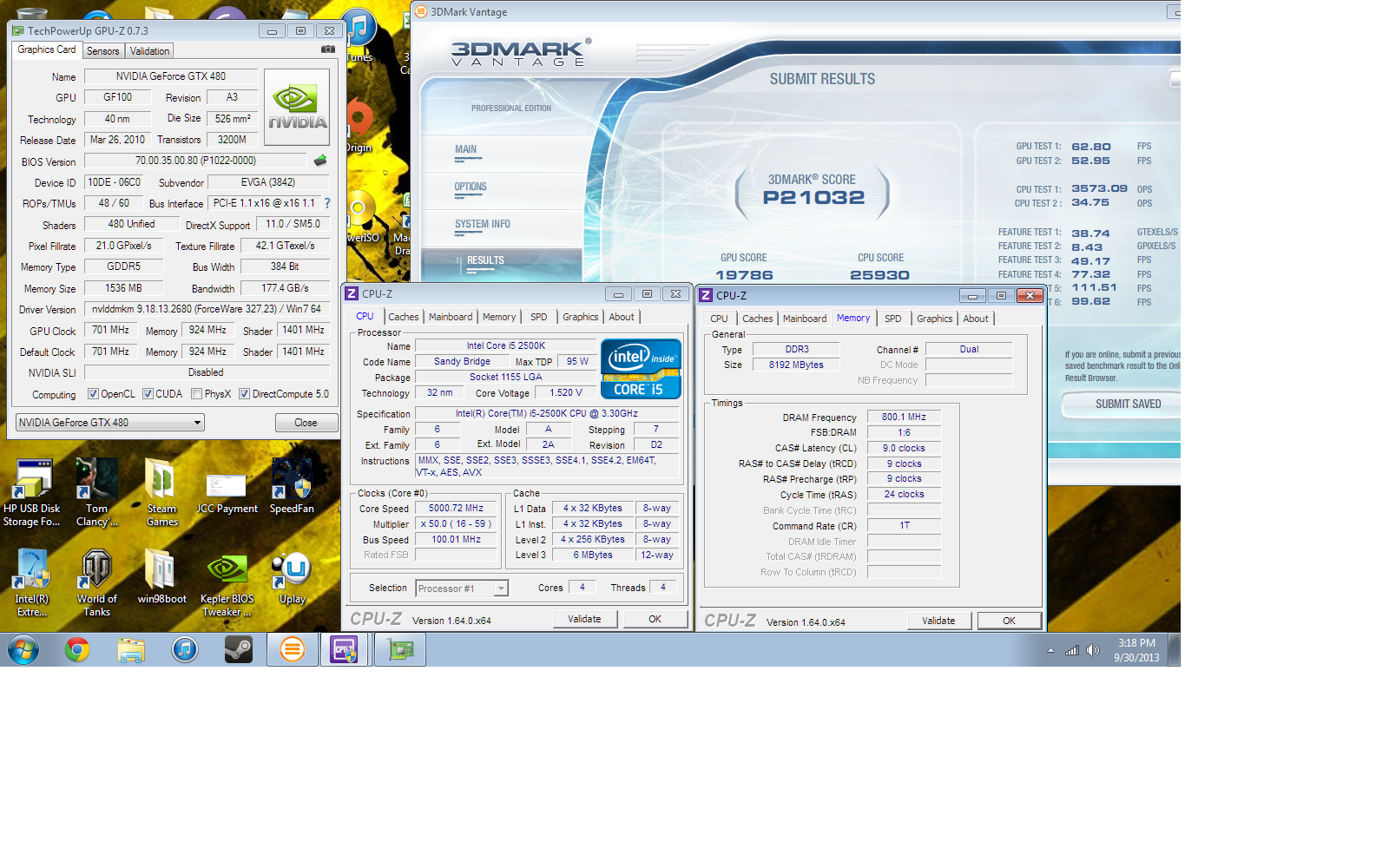Launch Uplay from the desktop

292,577
